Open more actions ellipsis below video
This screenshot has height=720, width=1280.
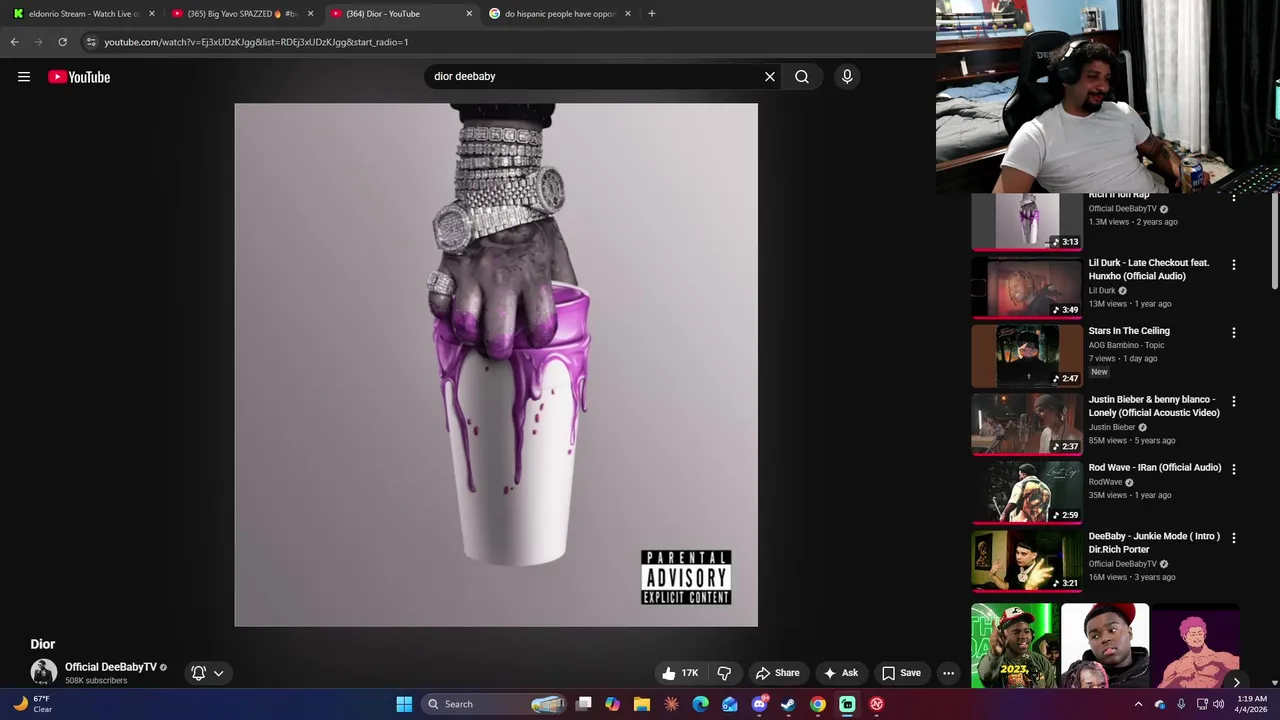949,673
